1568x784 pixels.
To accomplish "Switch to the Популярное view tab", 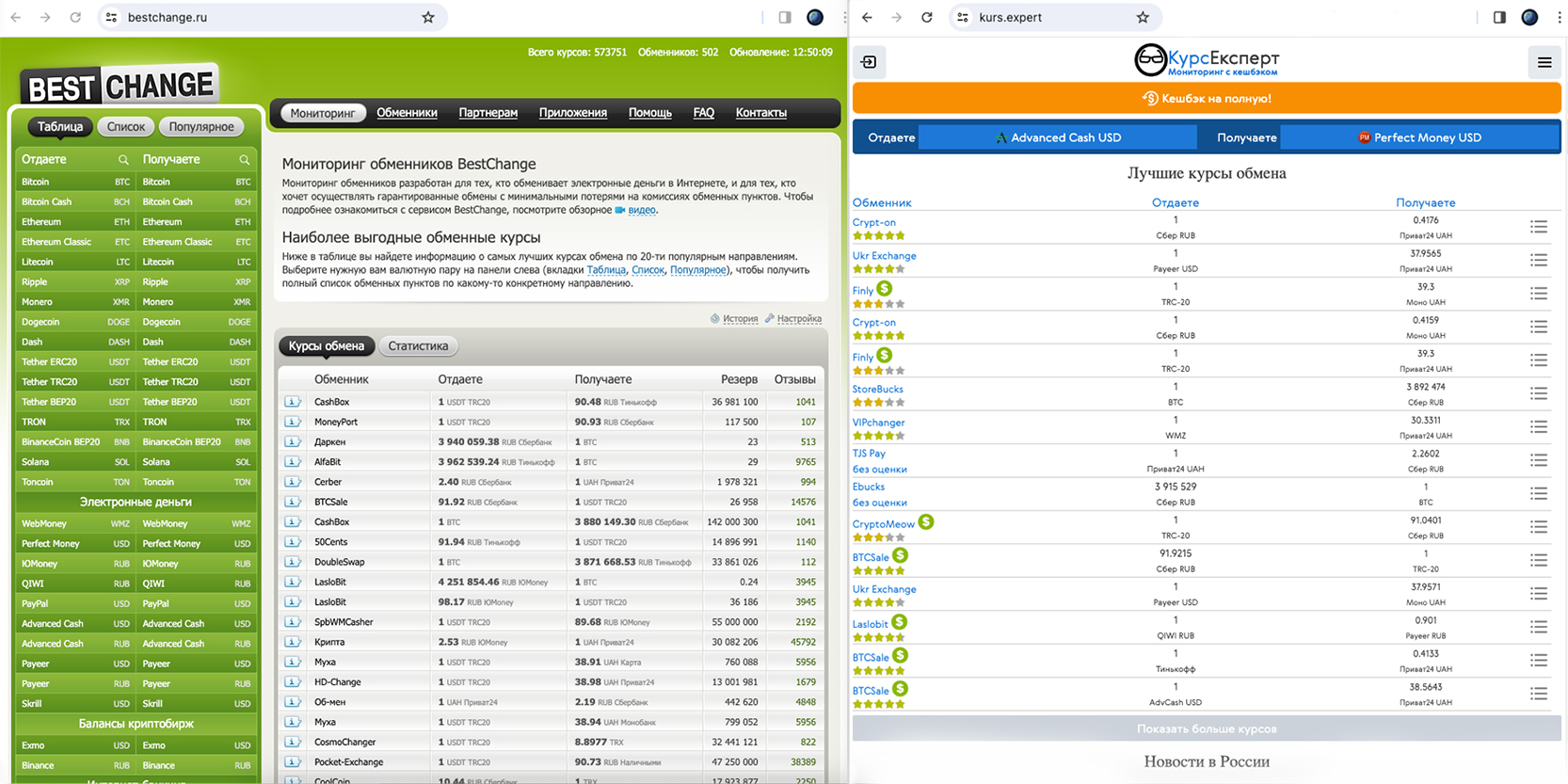I will click(x=201, y=127).
